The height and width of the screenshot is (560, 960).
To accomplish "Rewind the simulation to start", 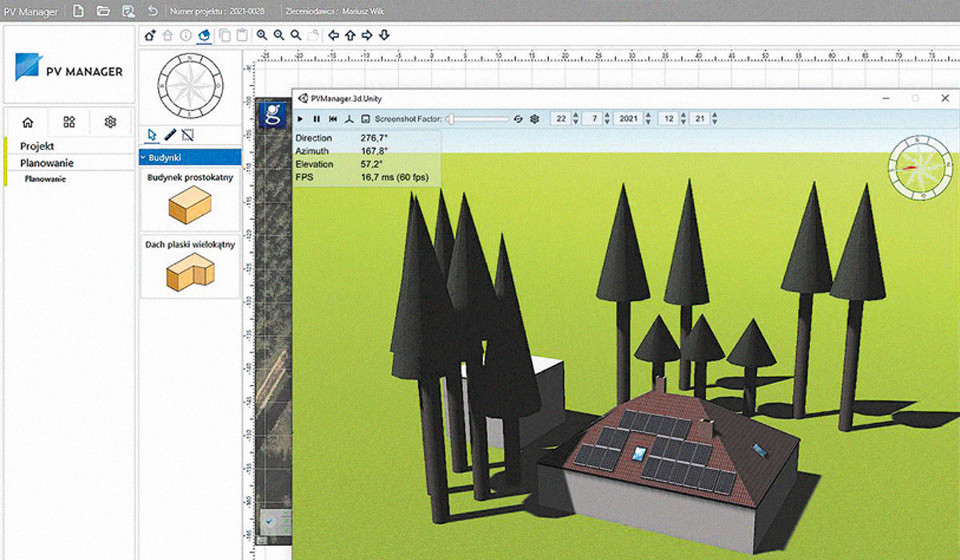I will [333, 119].
